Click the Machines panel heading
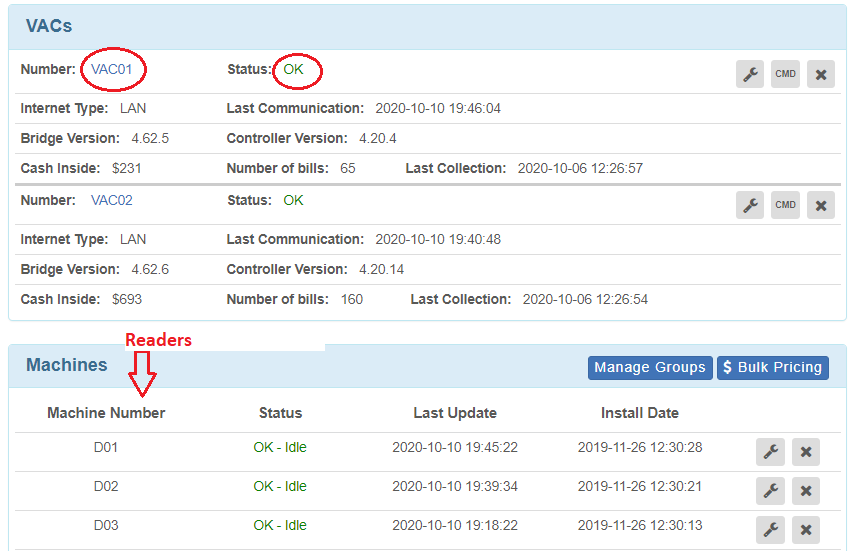The image size is (853, 551). [x=67, y=365]
